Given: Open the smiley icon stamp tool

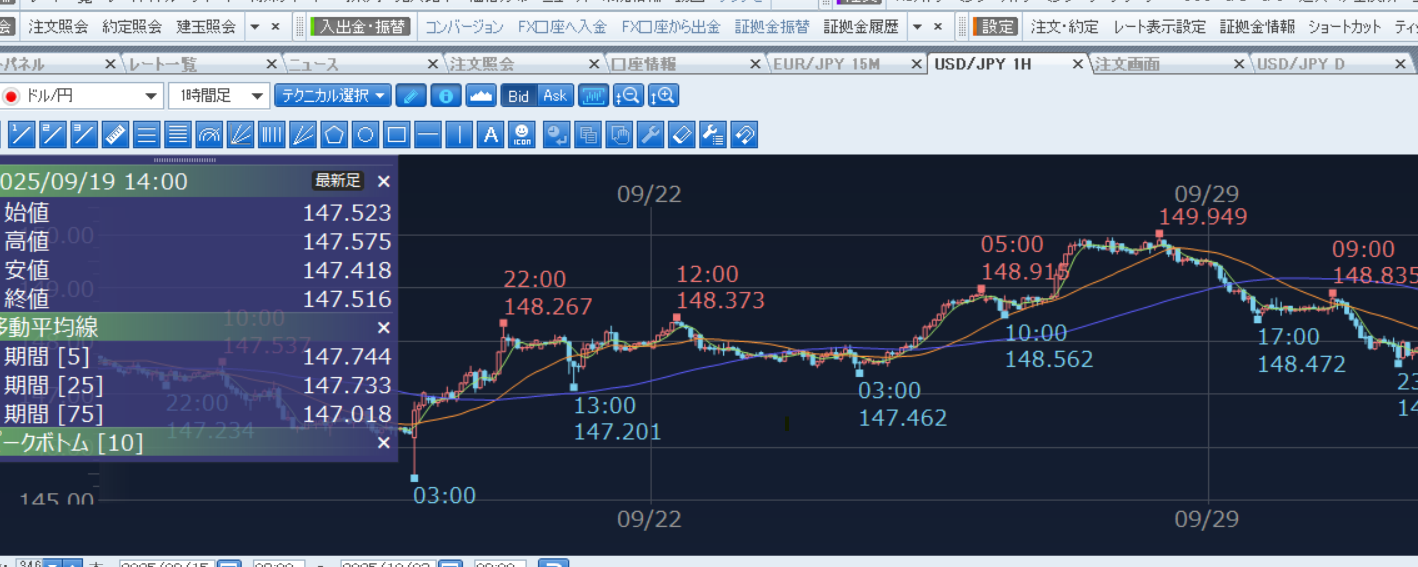Looking at the screenshot, I should pos(521,135).
